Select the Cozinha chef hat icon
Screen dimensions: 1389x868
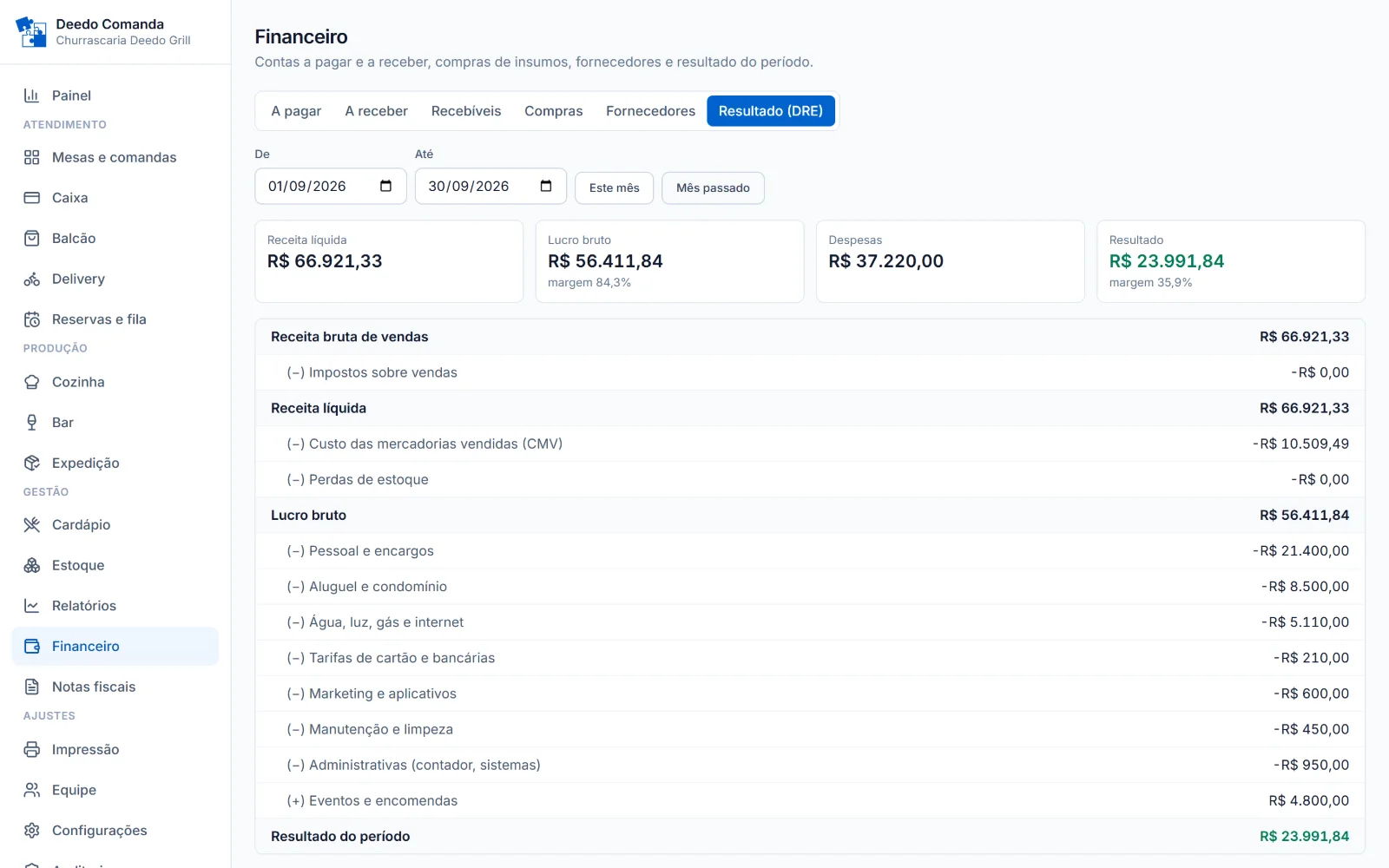coord(32,382)
